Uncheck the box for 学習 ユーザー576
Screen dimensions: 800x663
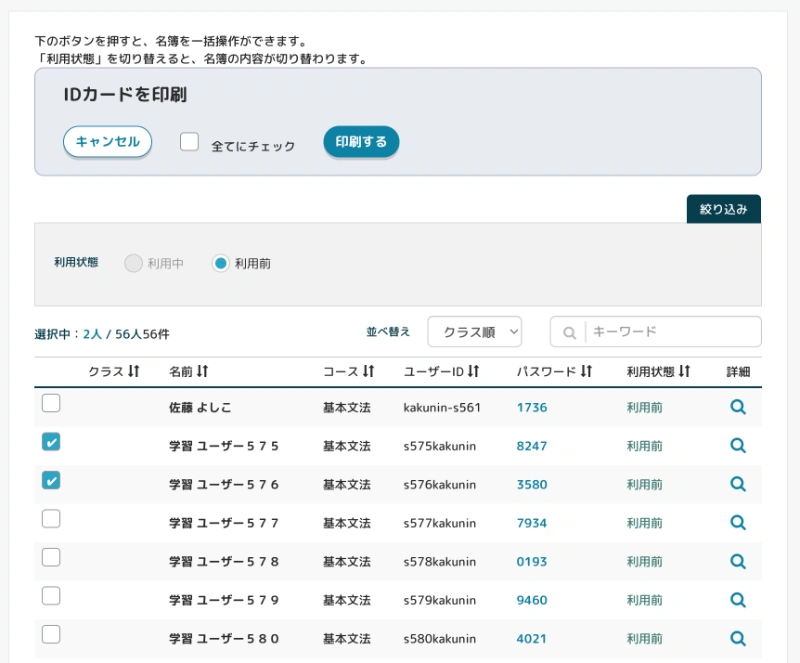pos(51,480)
